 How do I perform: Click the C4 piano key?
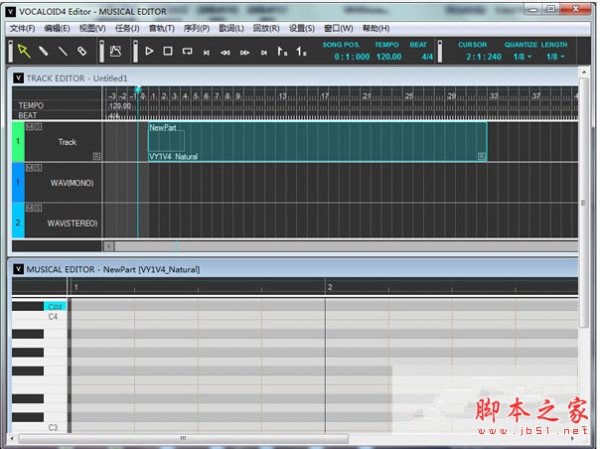pos(39,317)
